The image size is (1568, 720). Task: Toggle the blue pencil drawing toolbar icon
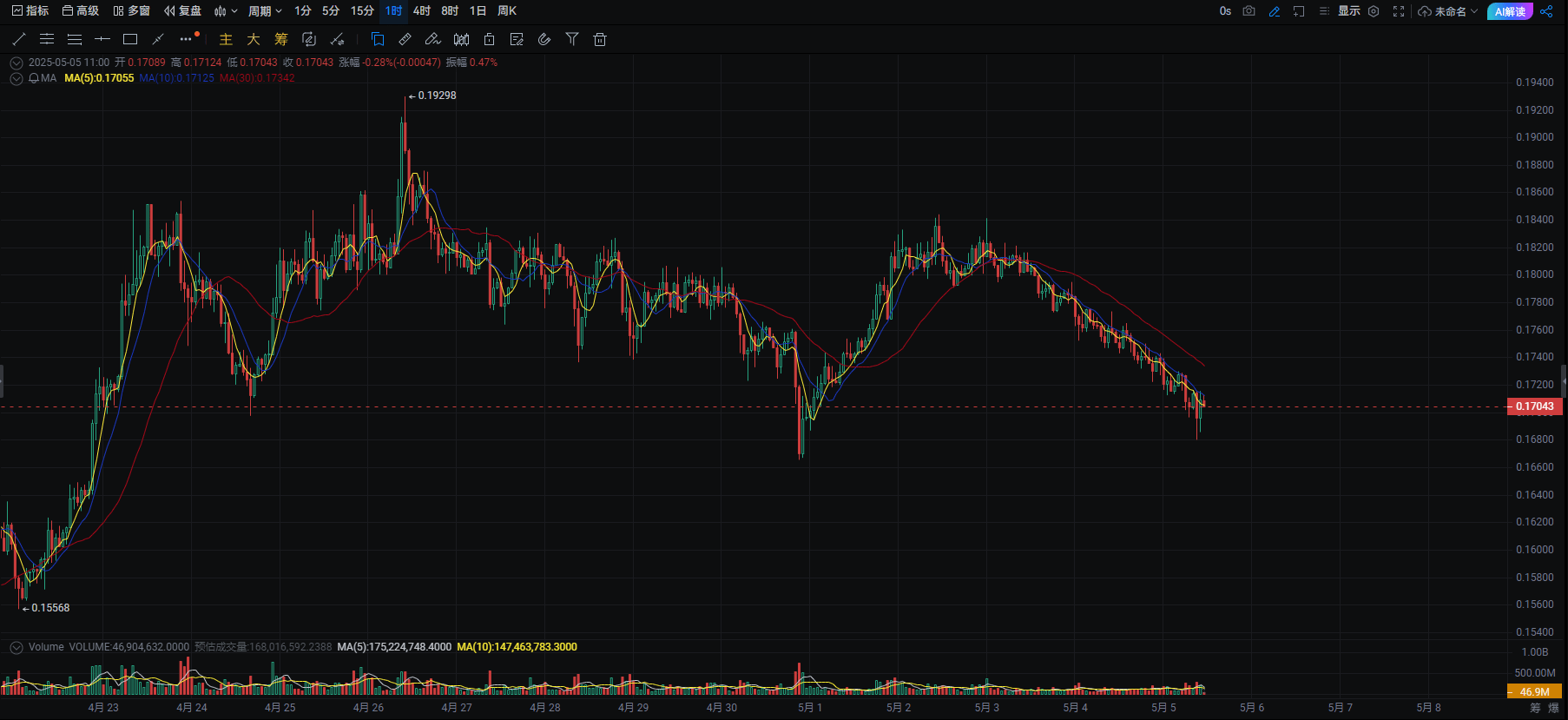pyautogui.click(x=1274, y=11)
